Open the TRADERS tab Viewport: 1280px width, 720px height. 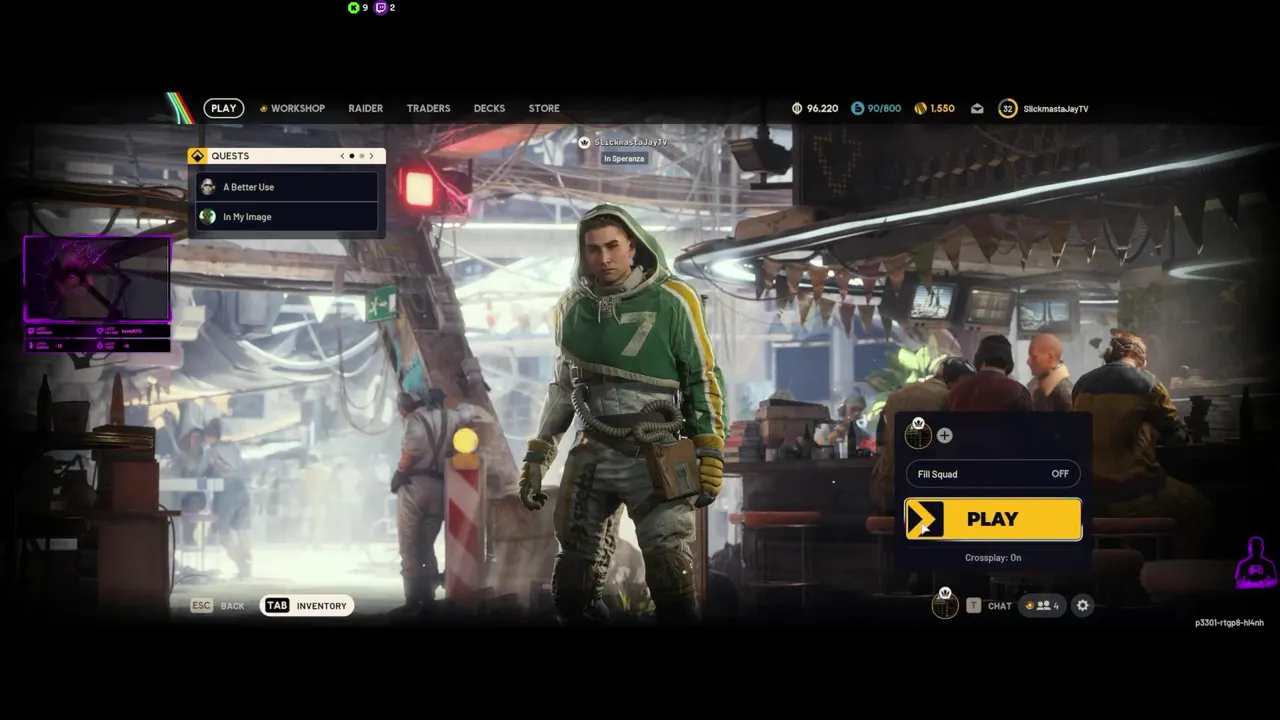pos(428,108)
